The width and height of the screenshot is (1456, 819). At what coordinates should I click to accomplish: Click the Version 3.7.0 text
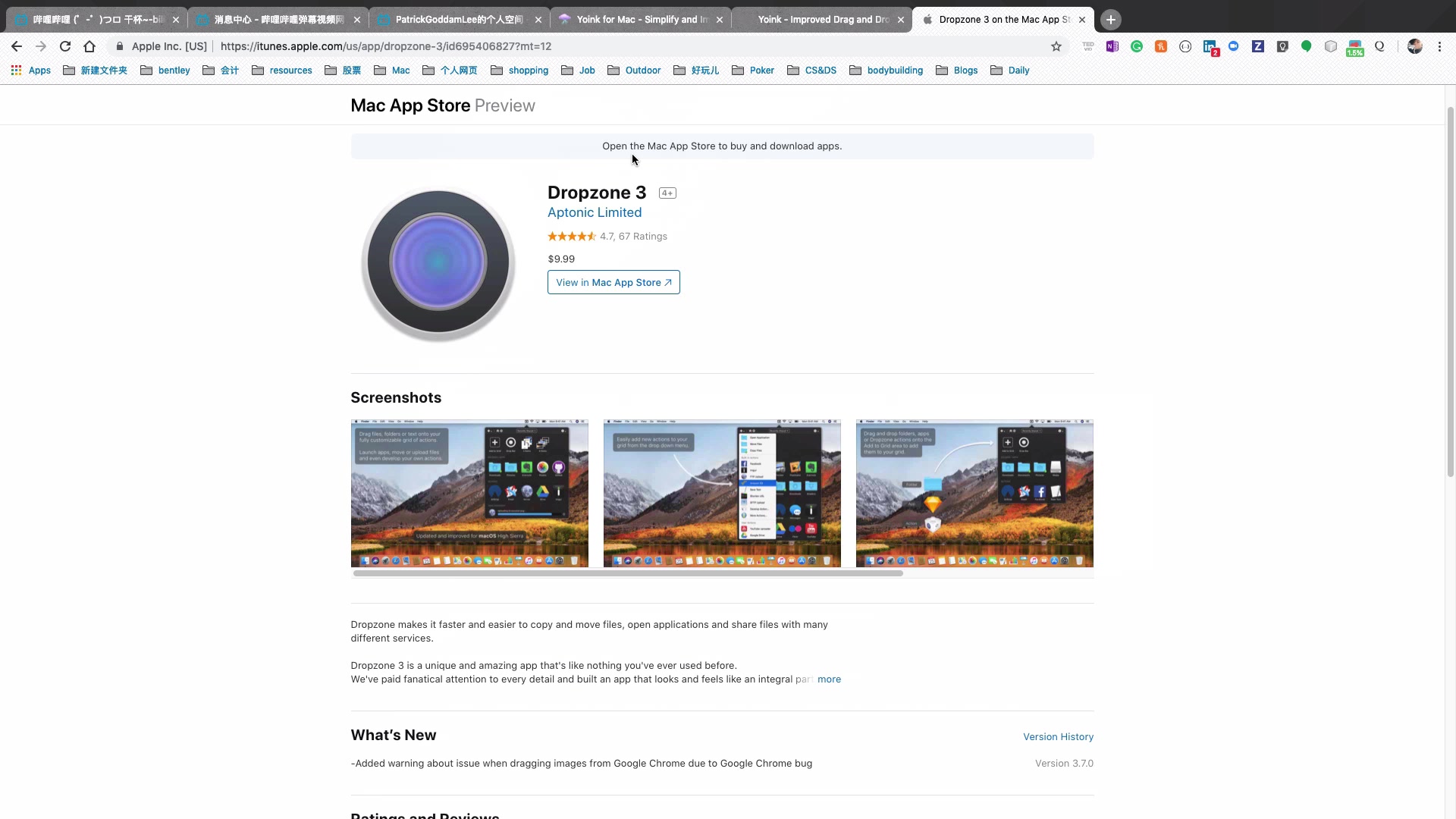pyautogui.click(x=1064, y=764)
